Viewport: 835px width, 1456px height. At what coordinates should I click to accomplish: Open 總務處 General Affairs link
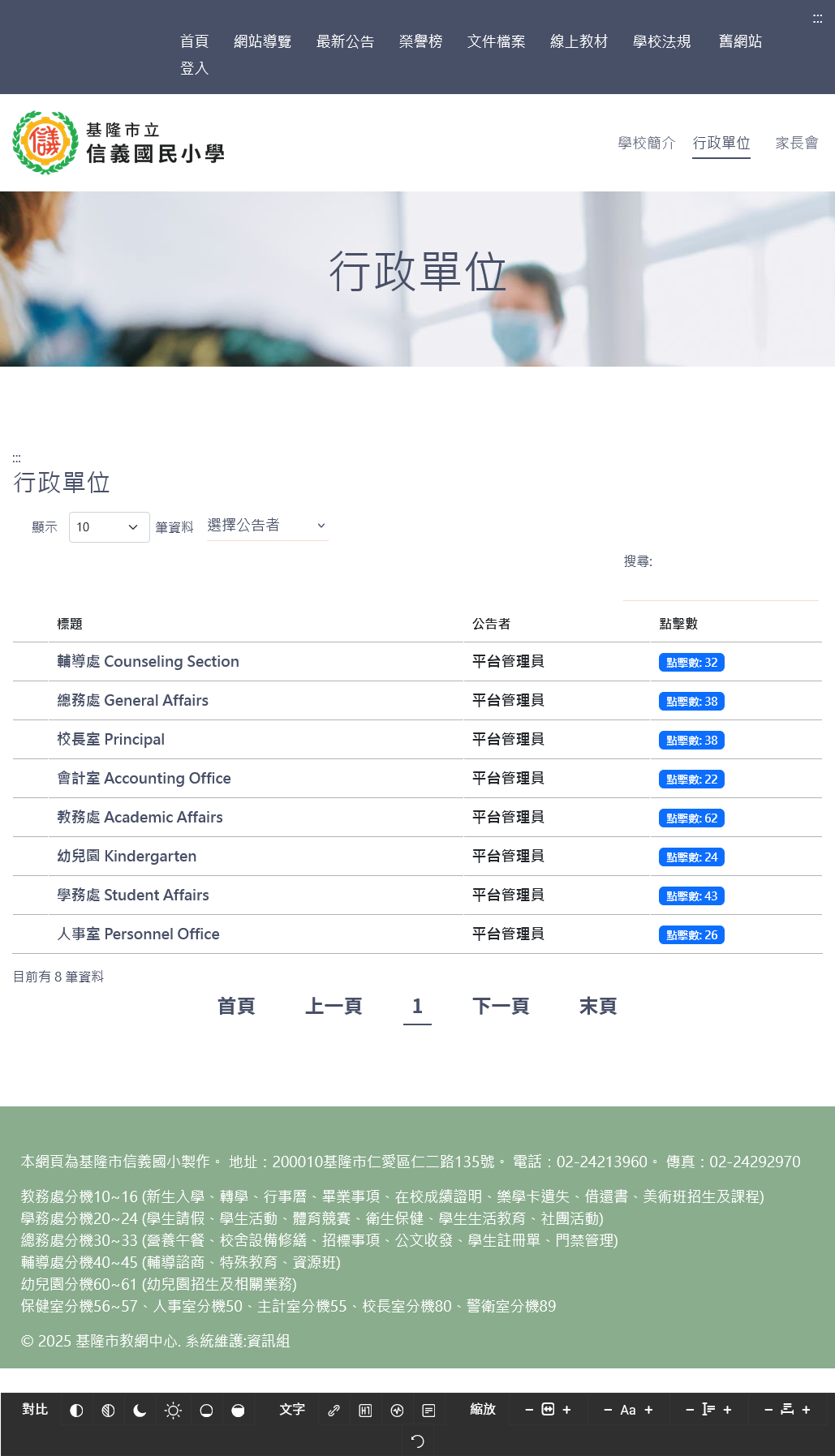point(132,701)
